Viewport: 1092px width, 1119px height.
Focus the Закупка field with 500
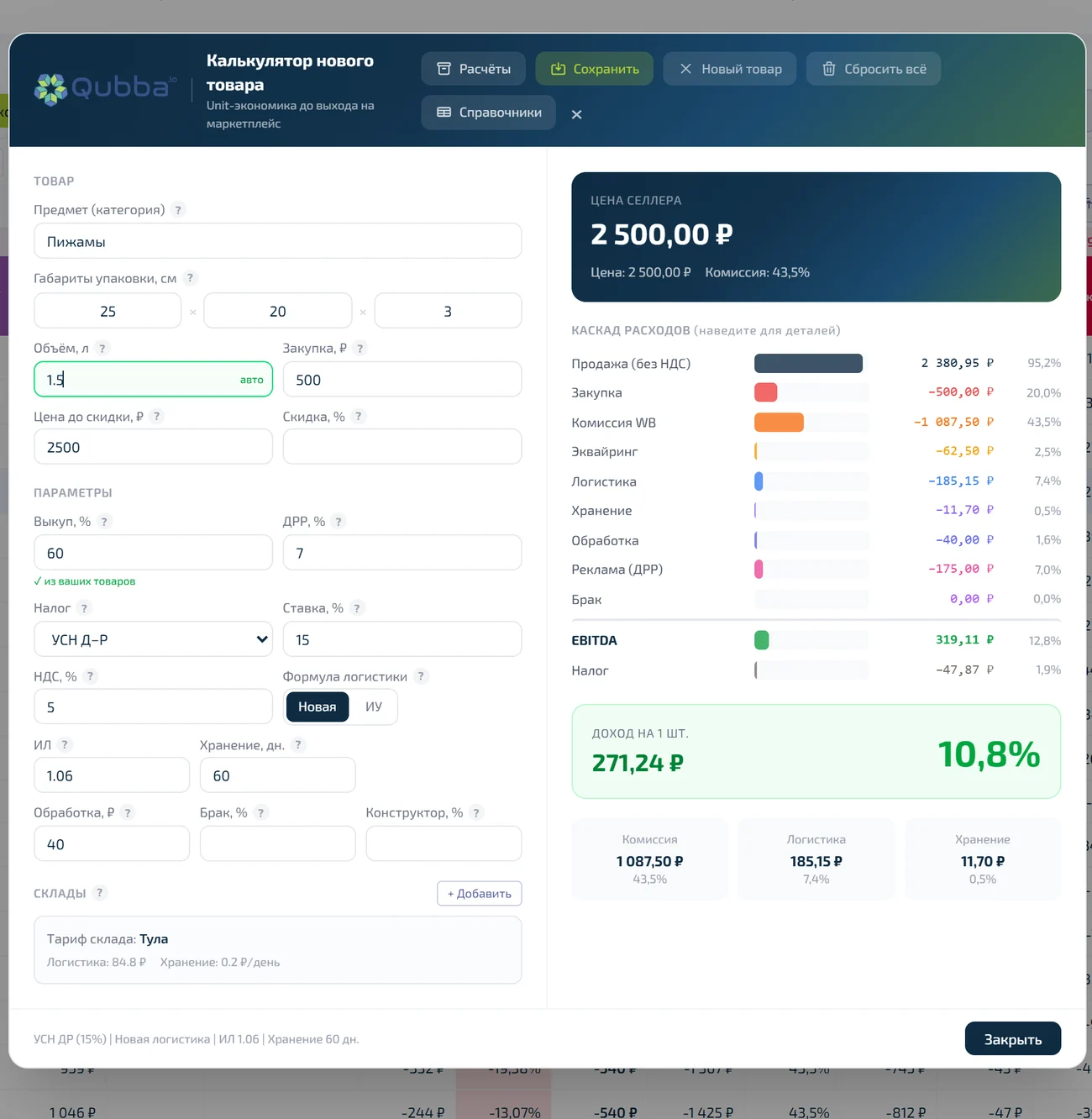pos(402,380)
